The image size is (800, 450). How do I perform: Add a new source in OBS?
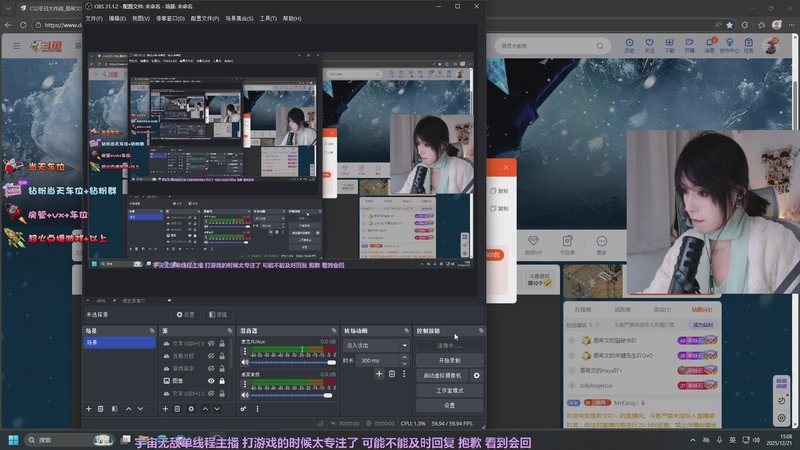point(165,409)
